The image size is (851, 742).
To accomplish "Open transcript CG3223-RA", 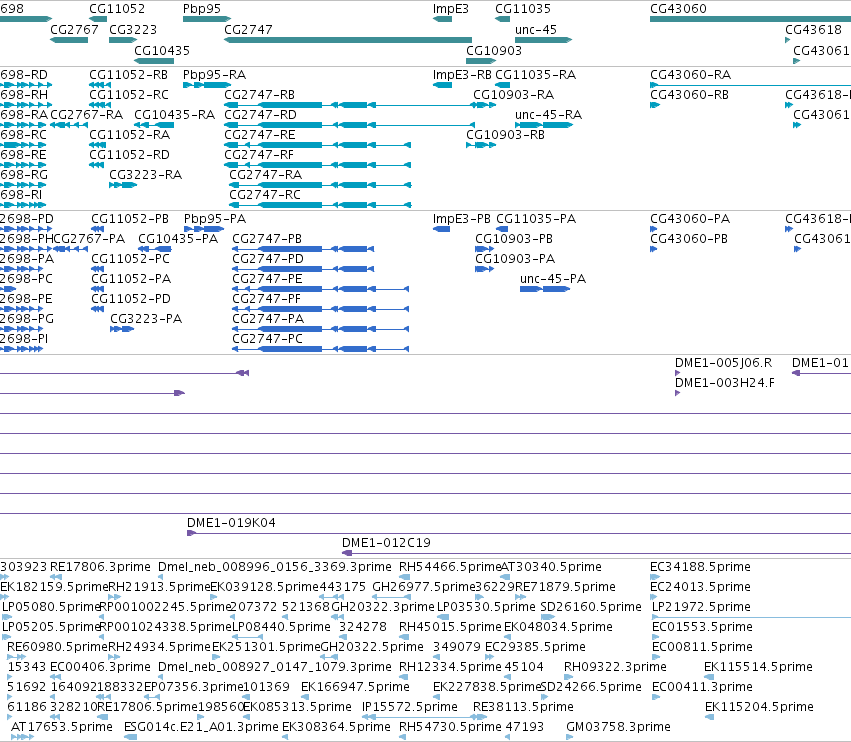I will click(123, 185).
